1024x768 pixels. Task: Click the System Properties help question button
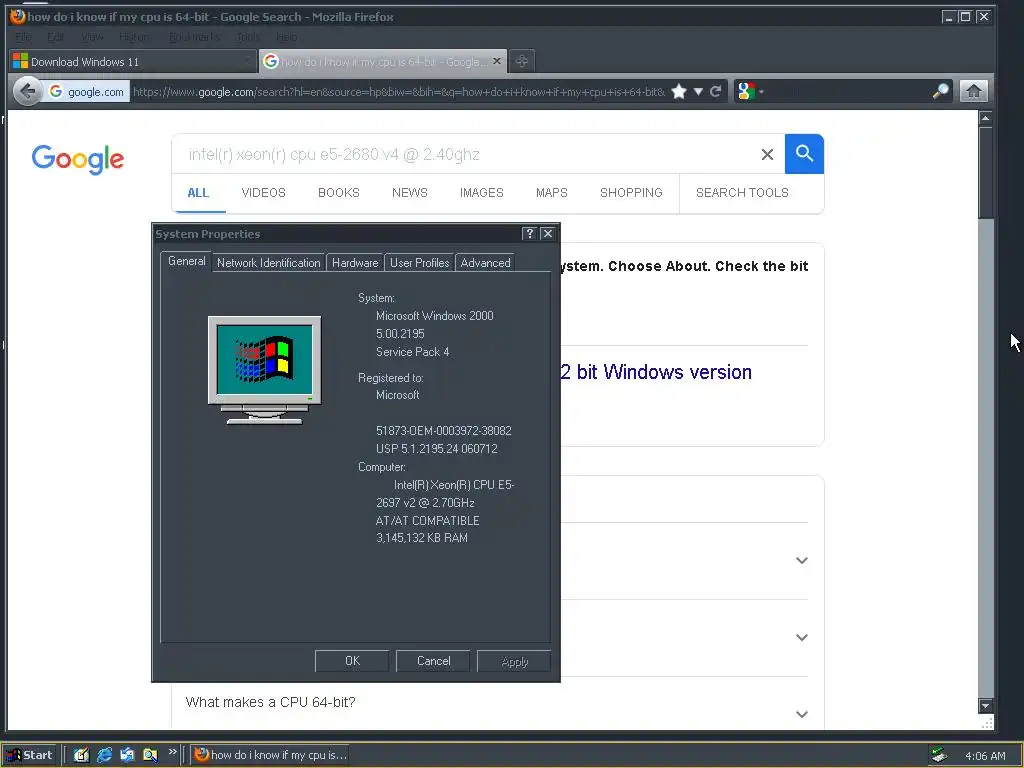click(x=530, y=233)
